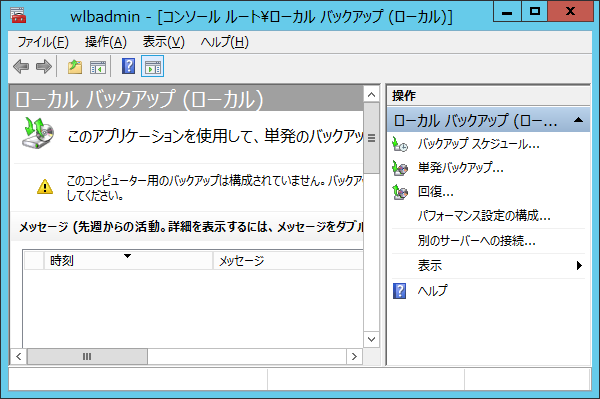Click the 操作 pane title
600x399 pixels.
coord(404,96)
